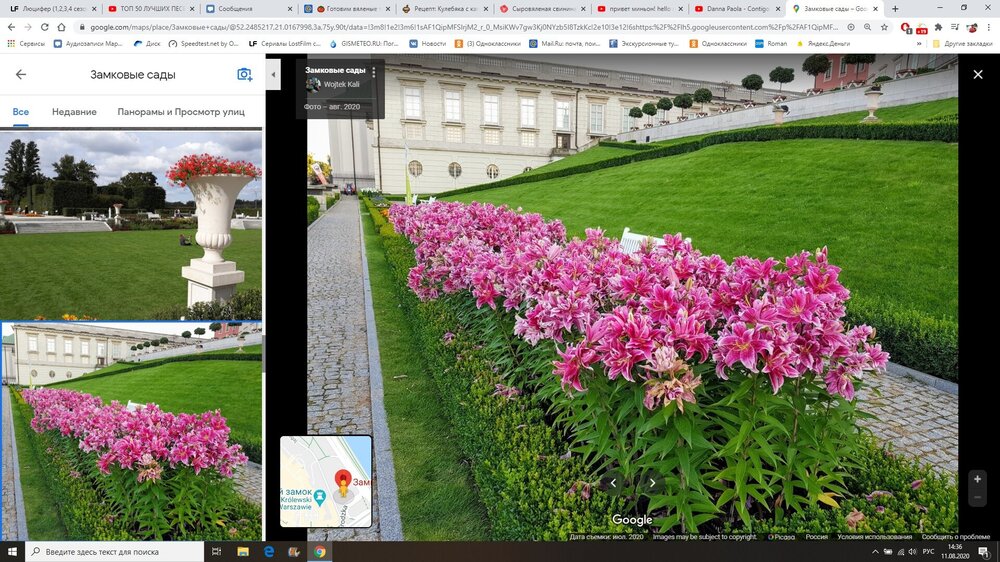The height and width of the screenshot is (562, 1000).
Task: Open the three-dot menu on photo card
Action: pos(374,72)
